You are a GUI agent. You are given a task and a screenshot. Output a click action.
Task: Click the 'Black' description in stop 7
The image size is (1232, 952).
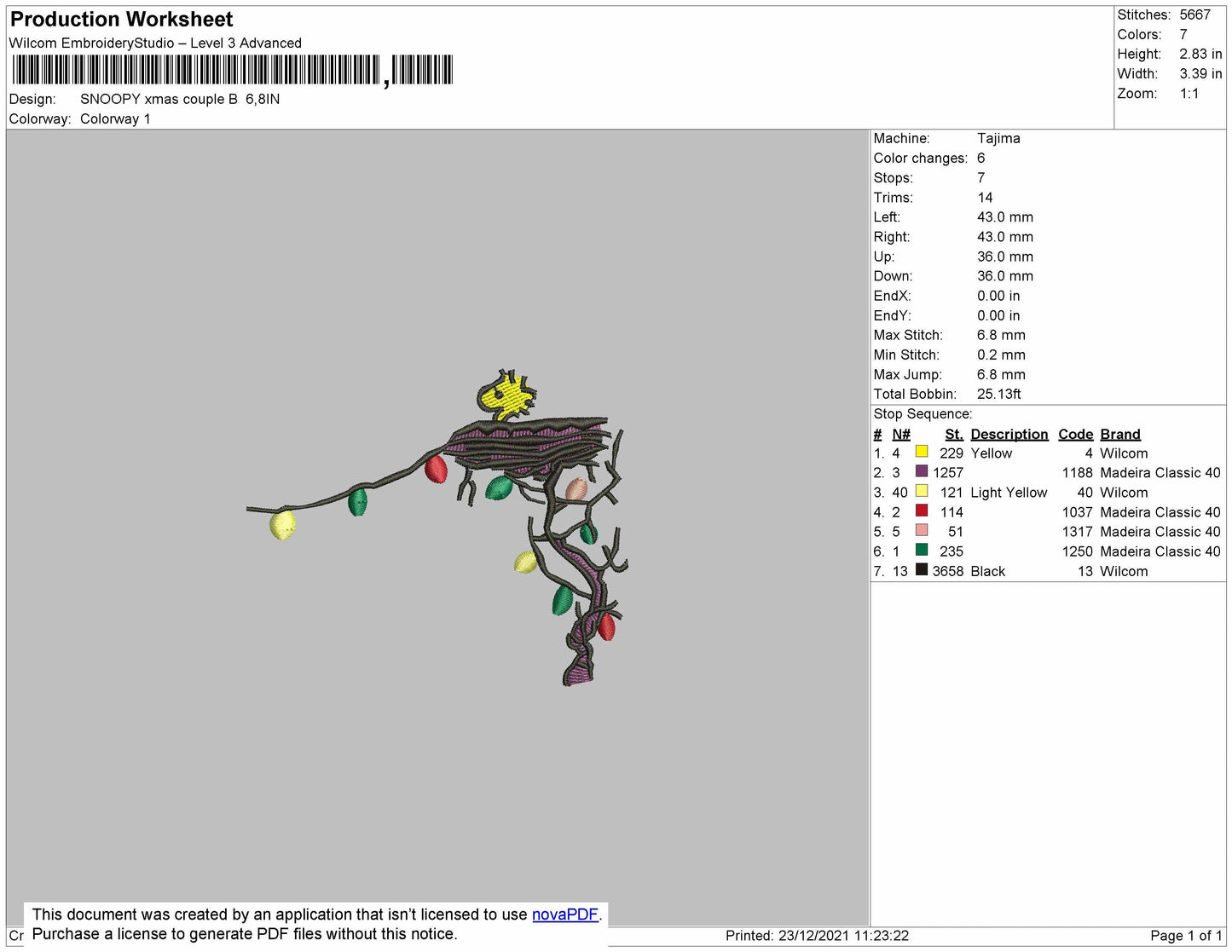pos(988,571)
